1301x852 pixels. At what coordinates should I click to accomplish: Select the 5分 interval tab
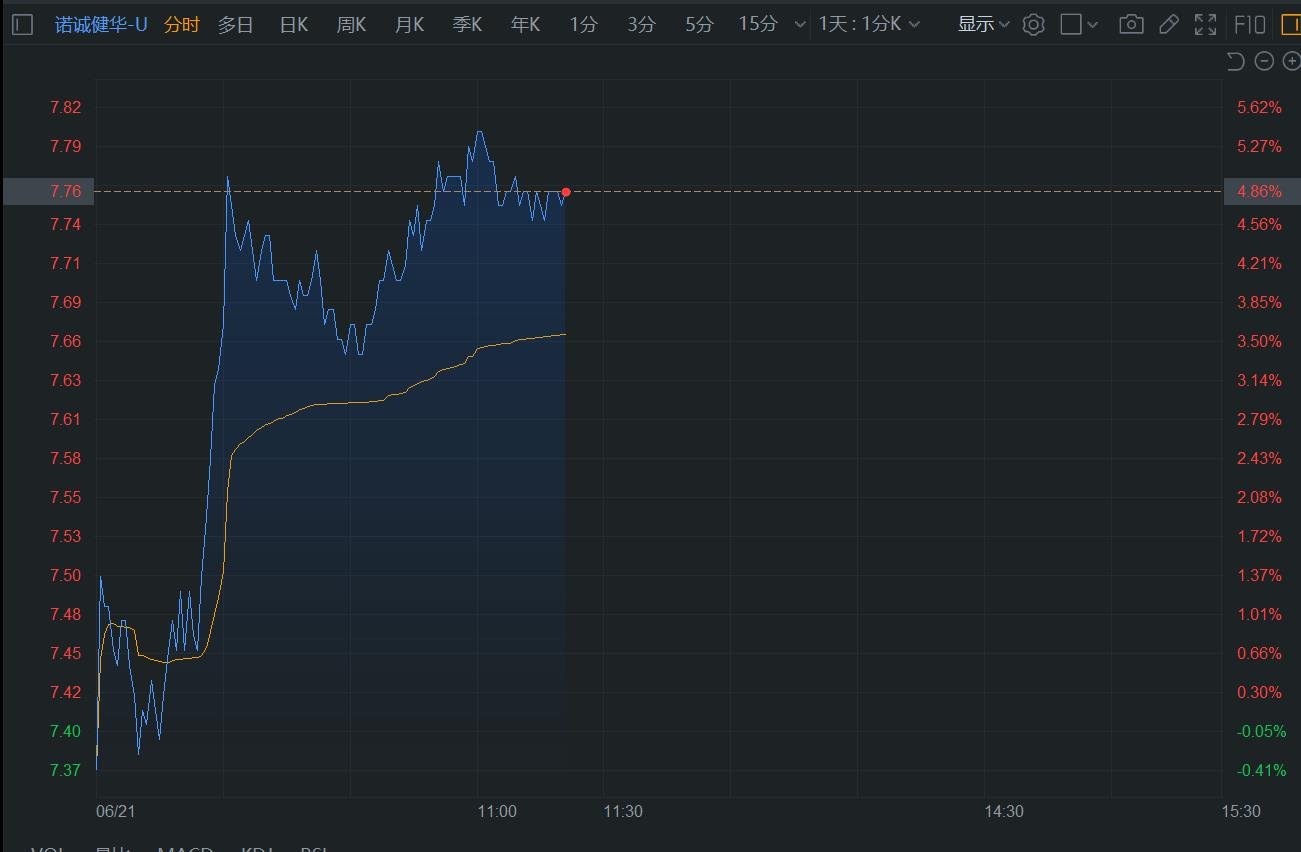pos(699,25)
